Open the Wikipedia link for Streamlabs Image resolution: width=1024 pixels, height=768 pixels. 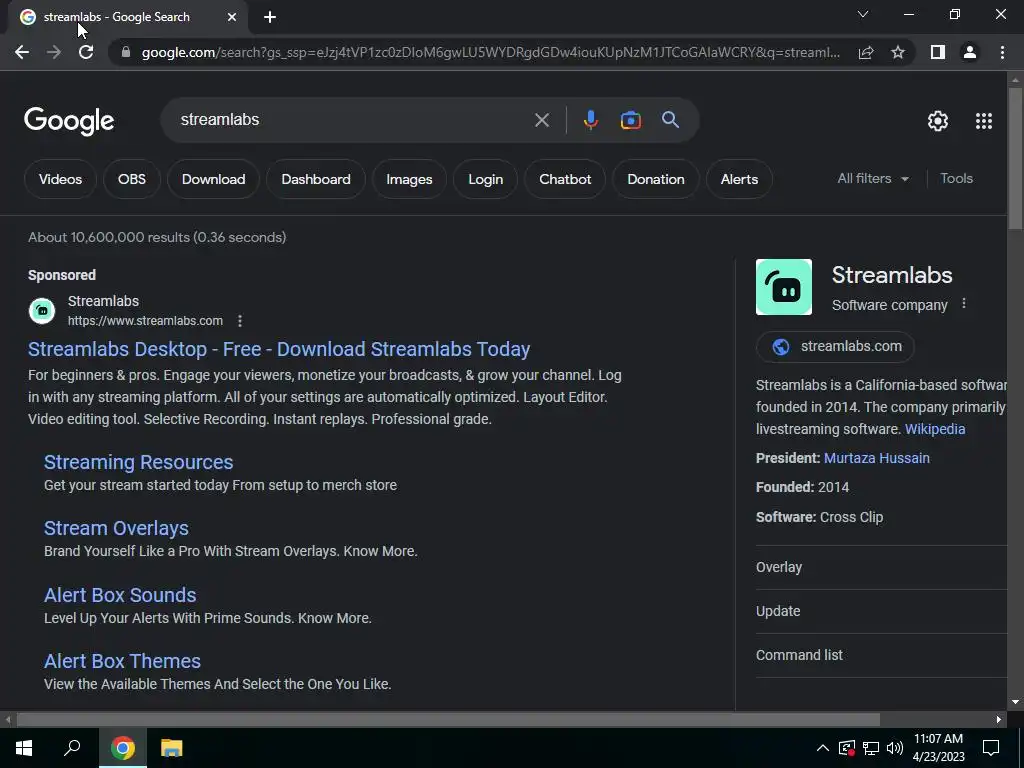click(935, 429)
